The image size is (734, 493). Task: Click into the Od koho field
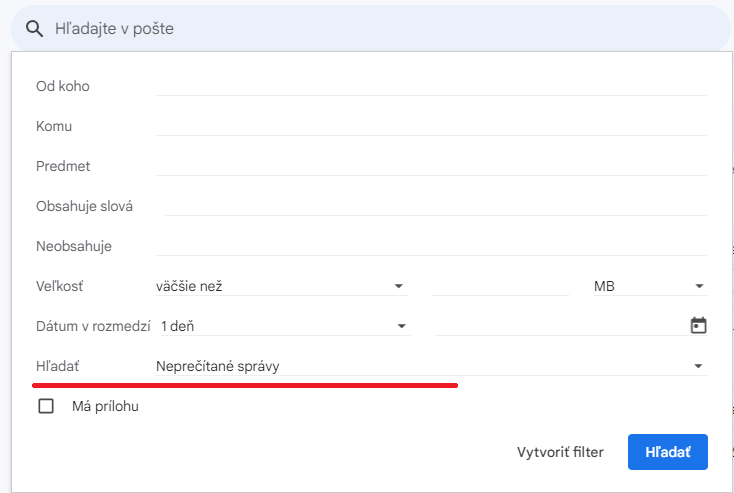click(432, 86)
